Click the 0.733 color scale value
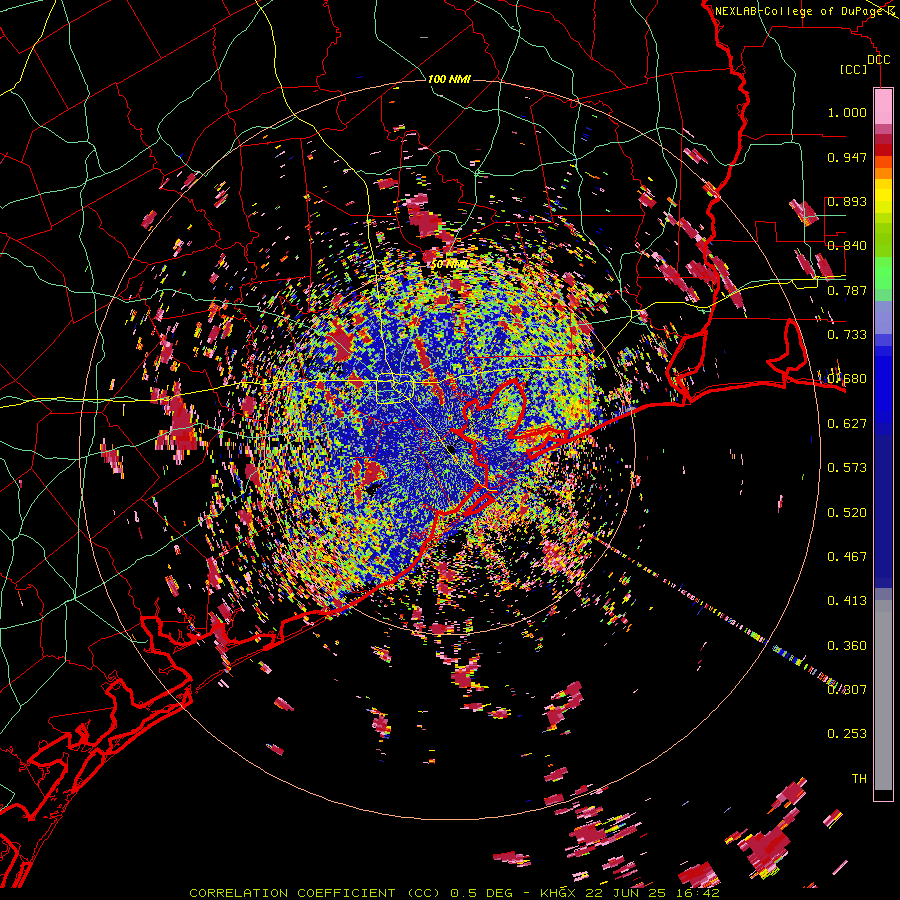The width and height of the screenshot is (900, 900). click(x=847, y=335)
